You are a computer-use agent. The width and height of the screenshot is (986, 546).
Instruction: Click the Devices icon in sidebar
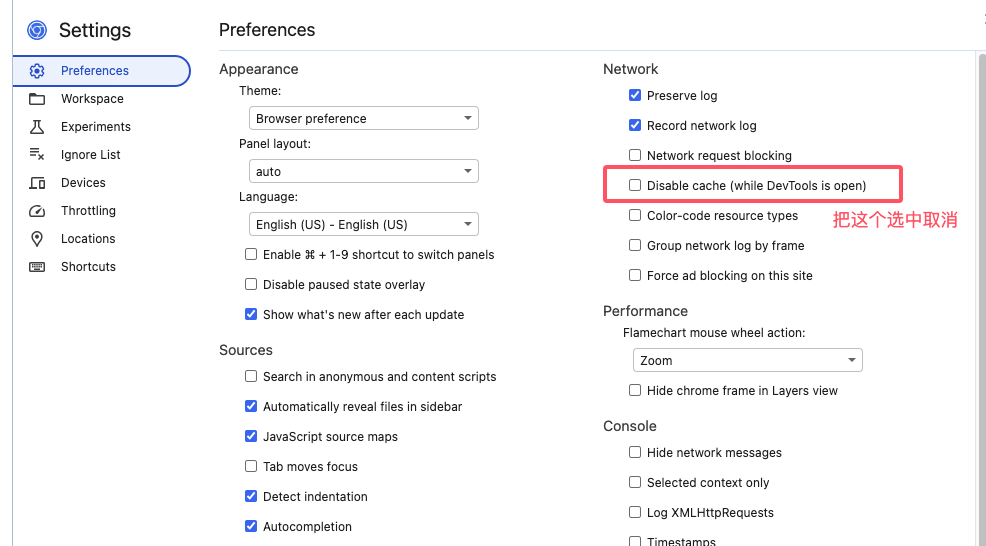click(x=37, y=182)
